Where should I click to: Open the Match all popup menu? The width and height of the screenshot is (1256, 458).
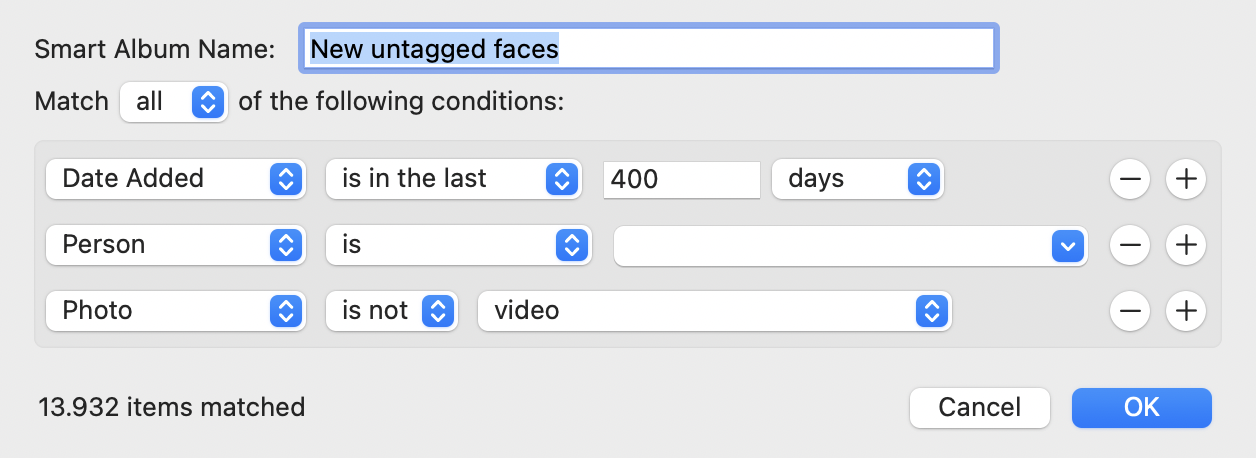coord(173,102)
